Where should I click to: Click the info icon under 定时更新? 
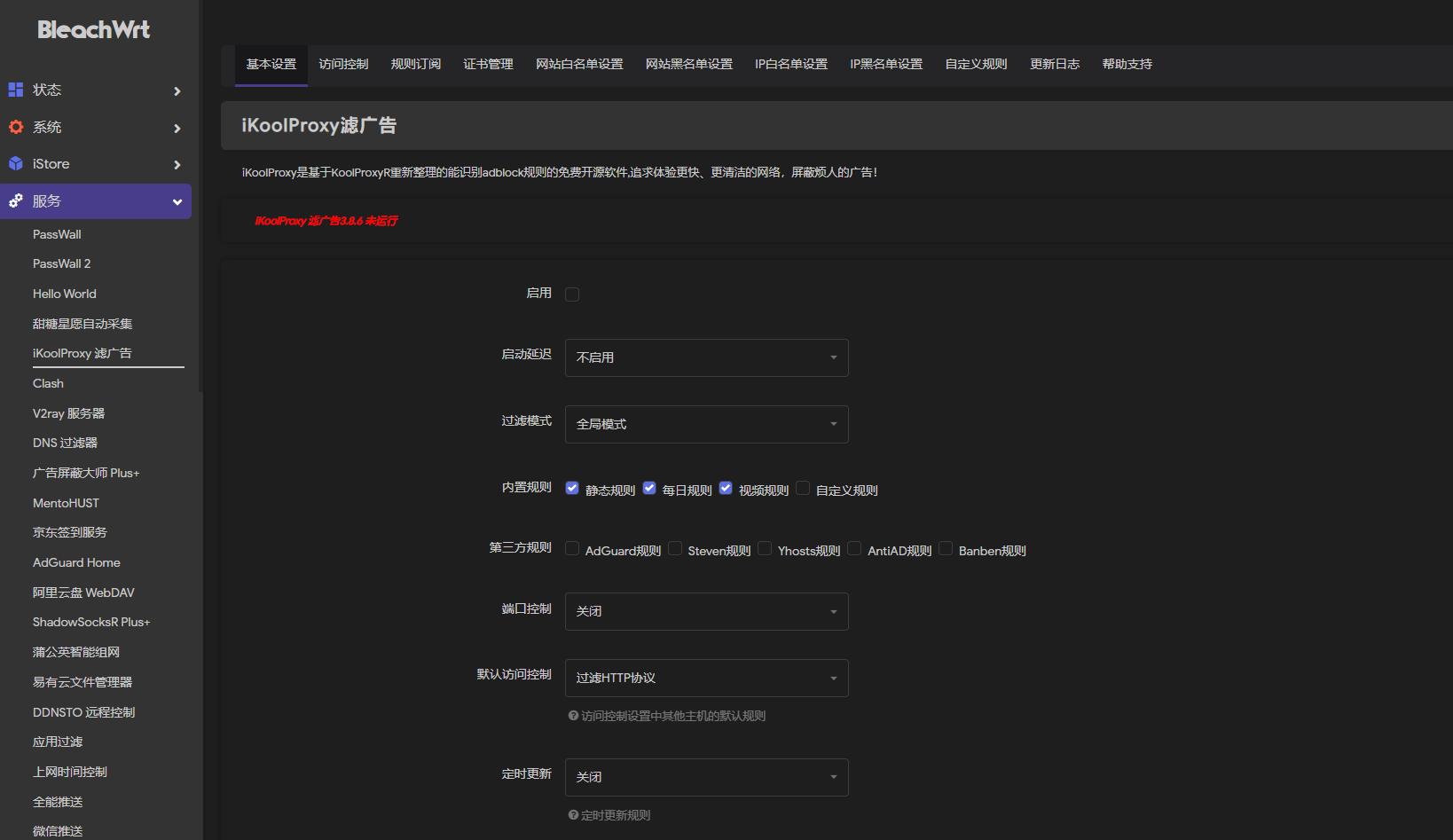click(x=573, y=814)
